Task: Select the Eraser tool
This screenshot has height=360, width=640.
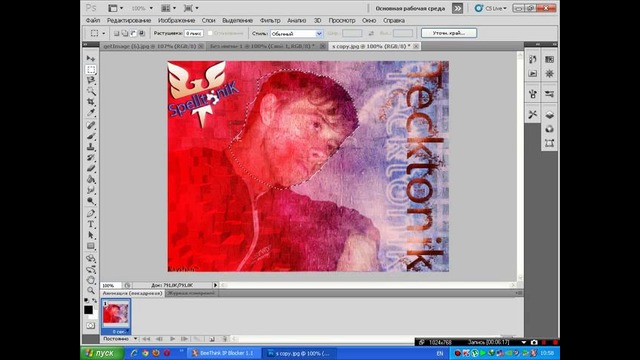Action: coord(91,168)
